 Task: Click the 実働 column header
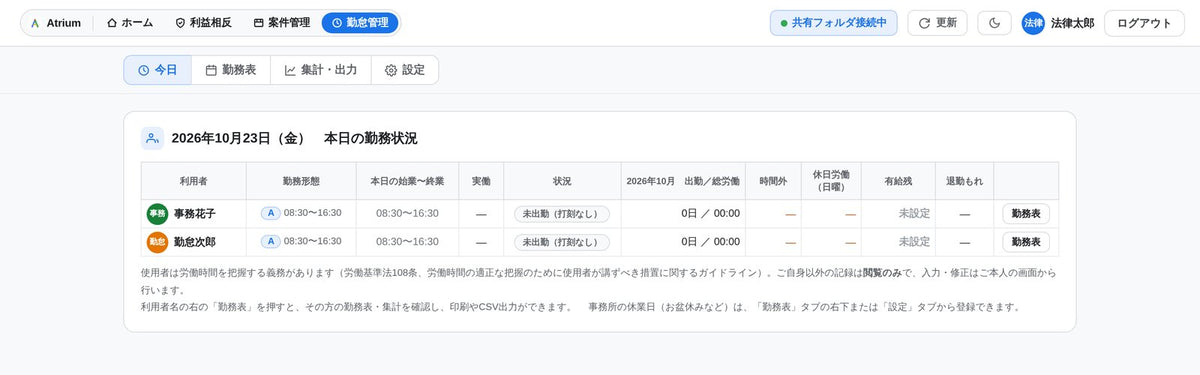point(481,181)
